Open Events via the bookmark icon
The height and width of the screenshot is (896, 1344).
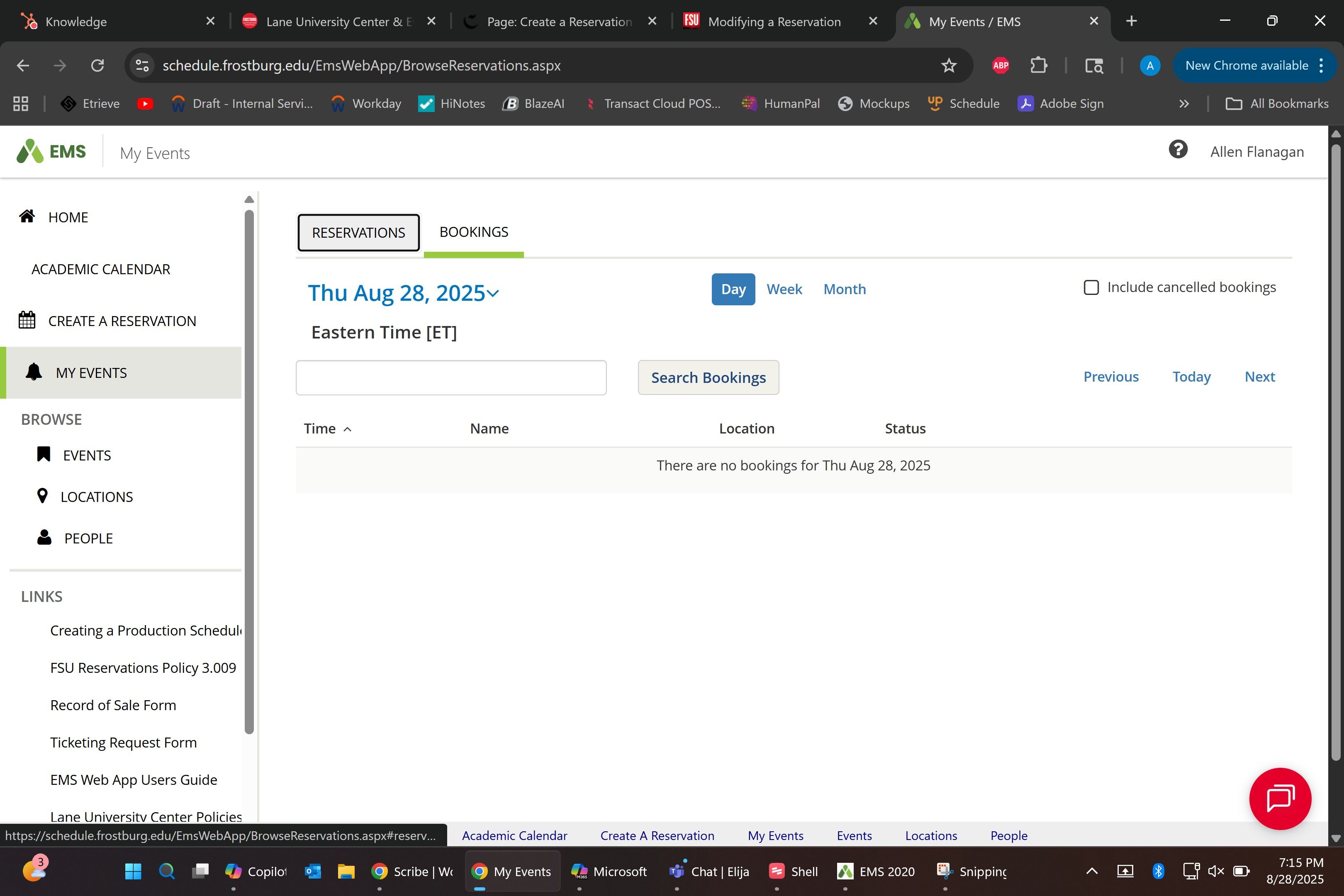click(x=44, y=454)
